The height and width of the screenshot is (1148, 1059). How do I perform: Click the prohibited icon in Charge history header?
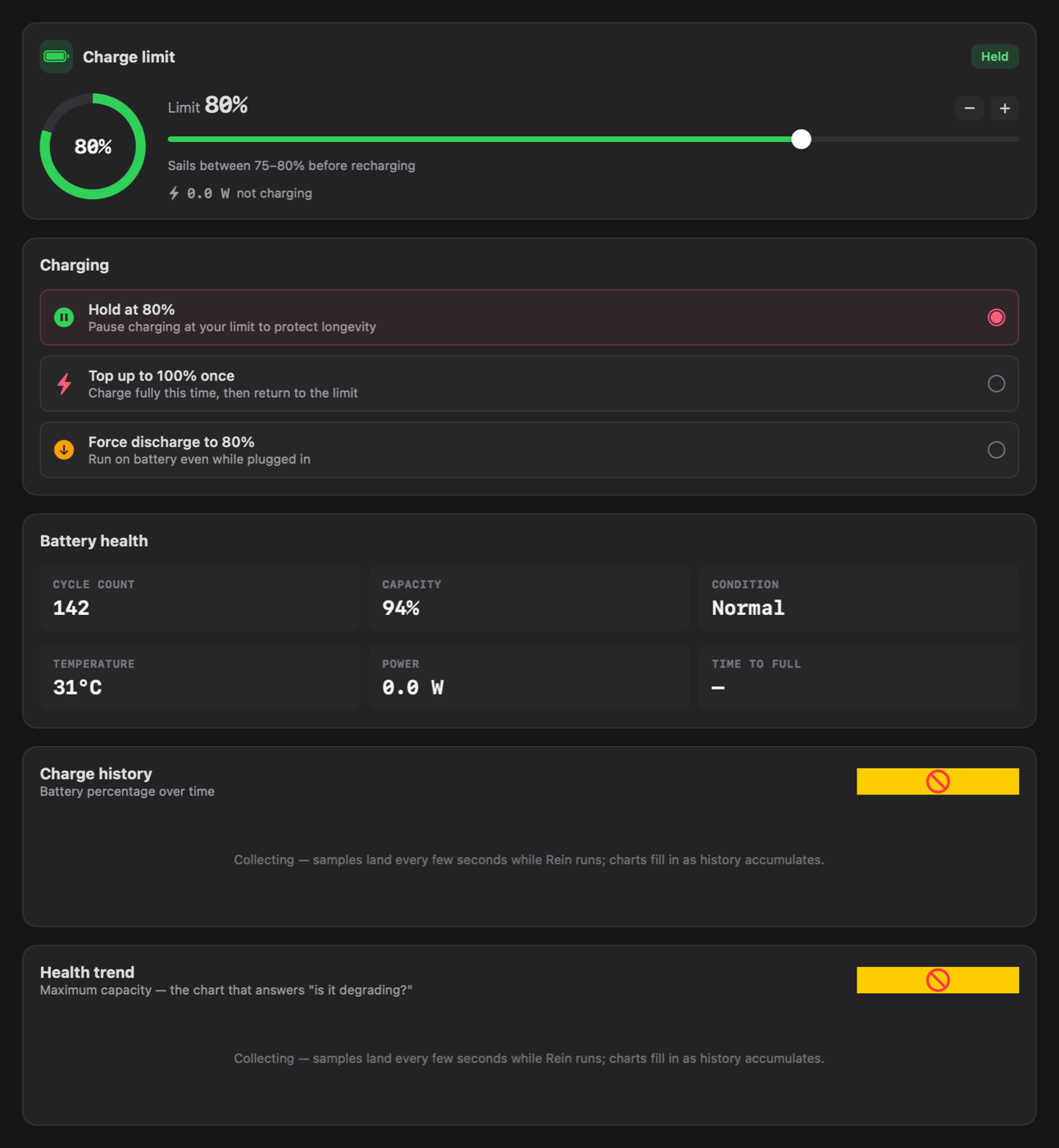pyautogui.click(x=938, y=781)
